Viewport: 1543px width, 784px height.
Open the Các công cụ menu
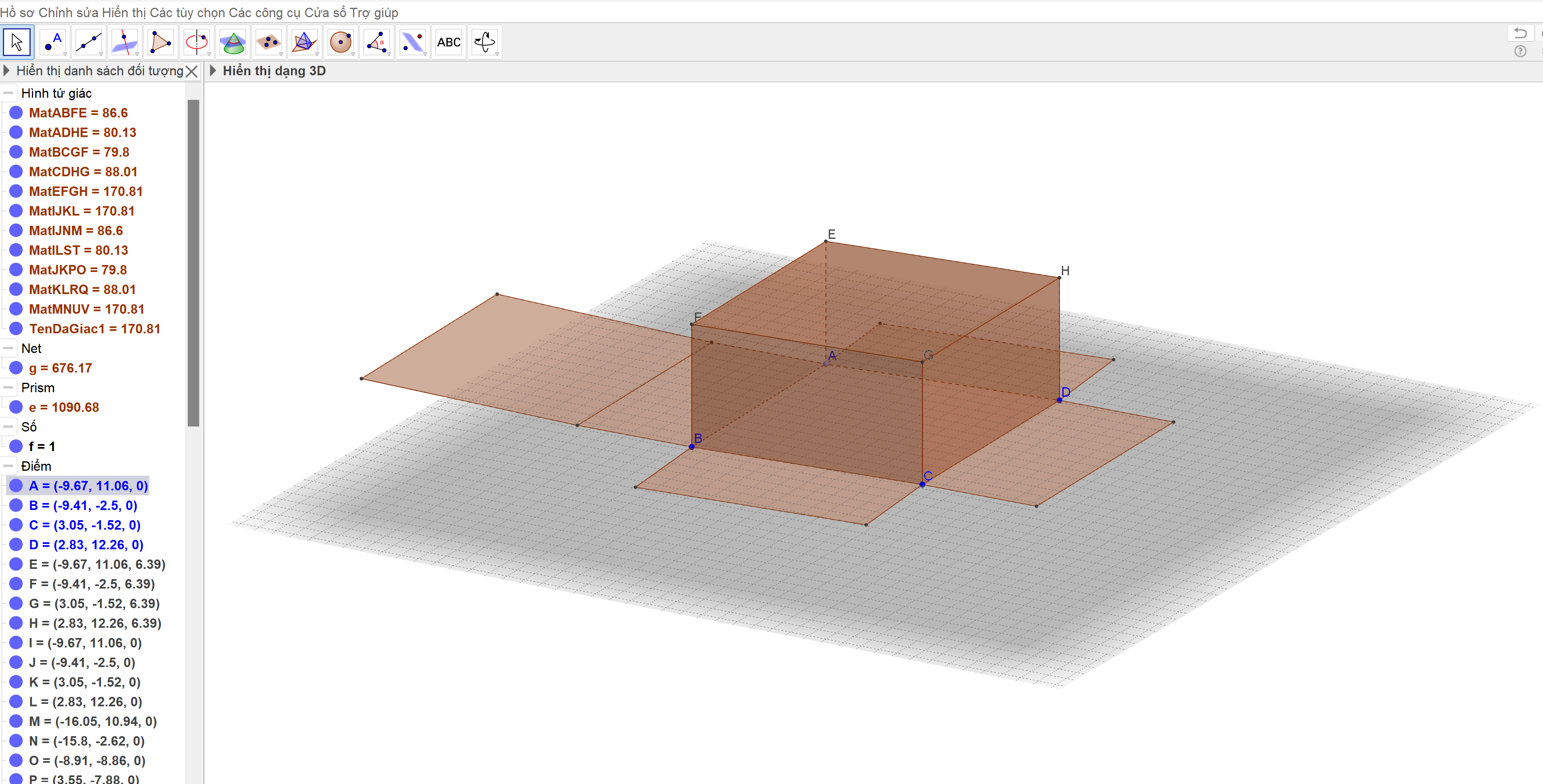pos(264,12)
